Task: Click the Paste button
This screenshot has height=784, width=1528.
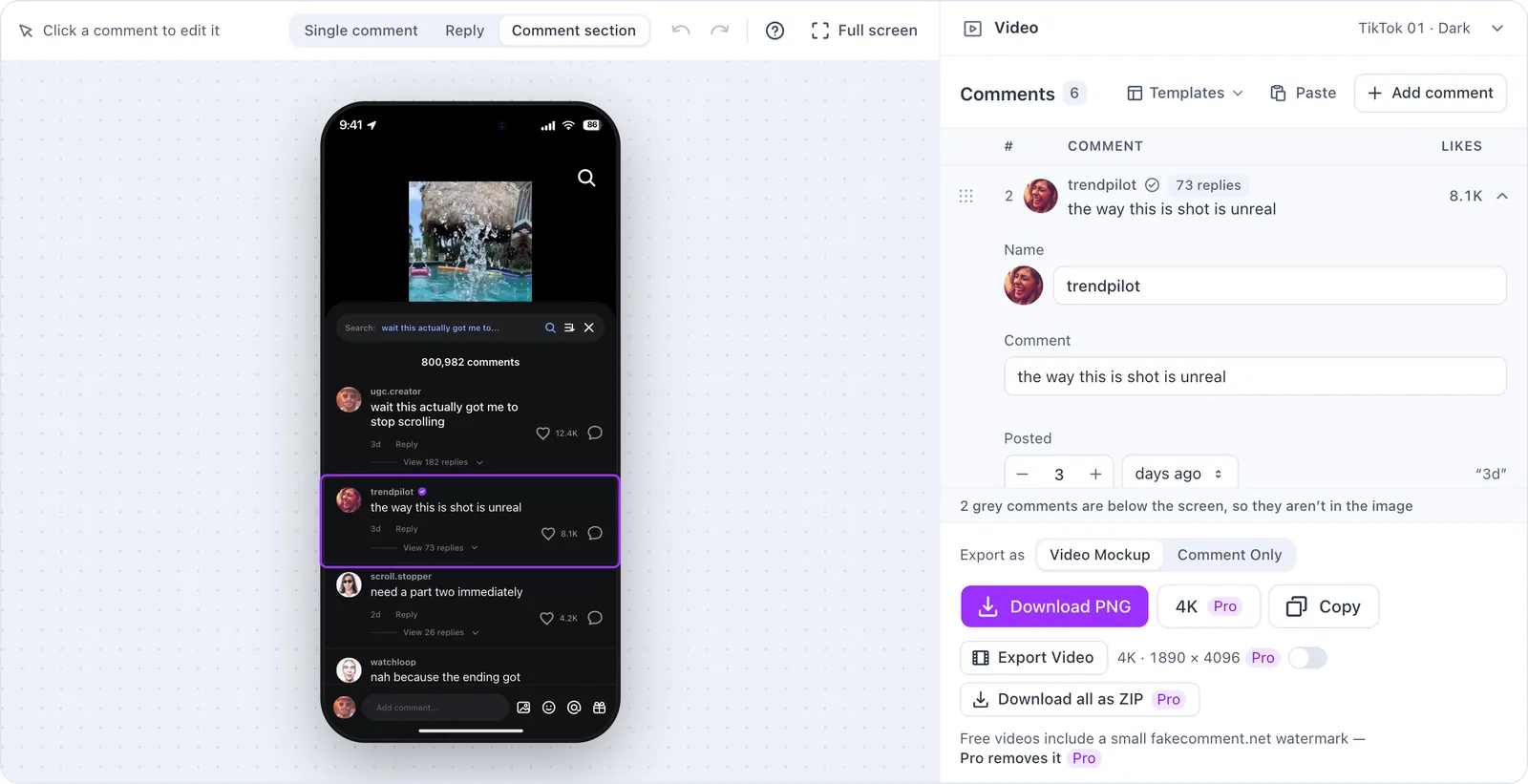Action: (x=1303, y=93)
